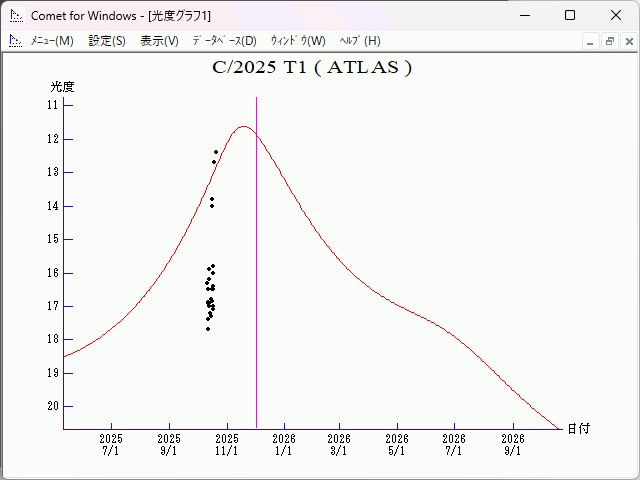This screenshot has width=640, height=480.
Task: Click the 光度 magnitude axis label
Action: (63, 87)
